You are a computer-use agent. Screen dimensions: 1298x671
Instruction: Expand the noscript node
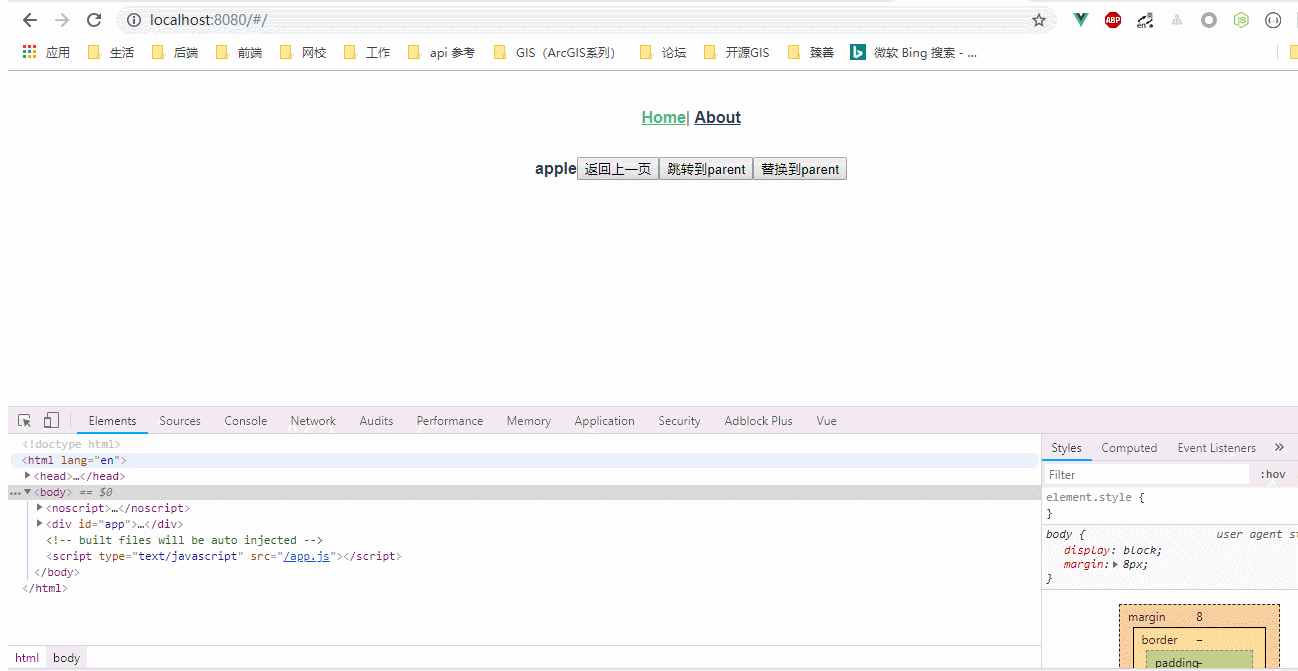pos(40,508)
